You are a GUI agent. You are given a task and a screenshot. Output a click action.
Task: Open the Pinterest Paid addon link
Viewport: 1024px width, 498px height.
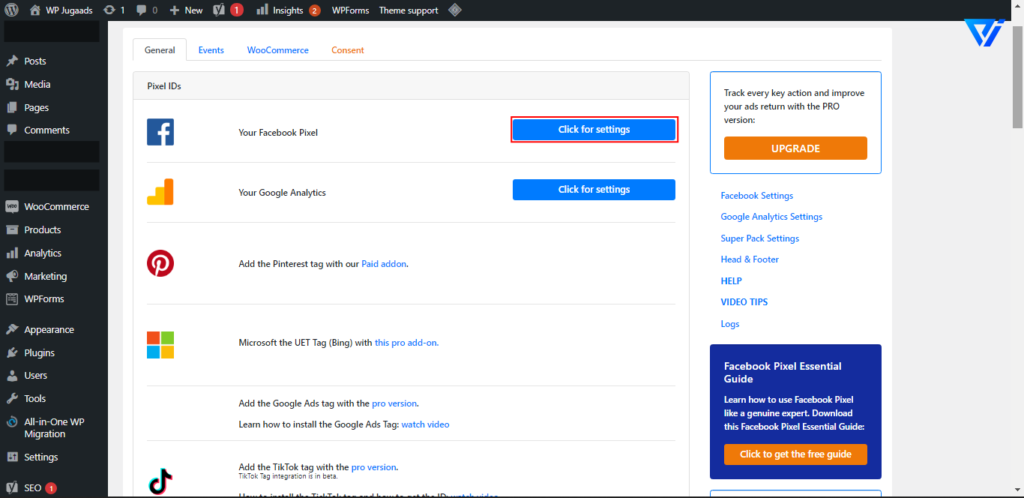(x=383, y=264)
